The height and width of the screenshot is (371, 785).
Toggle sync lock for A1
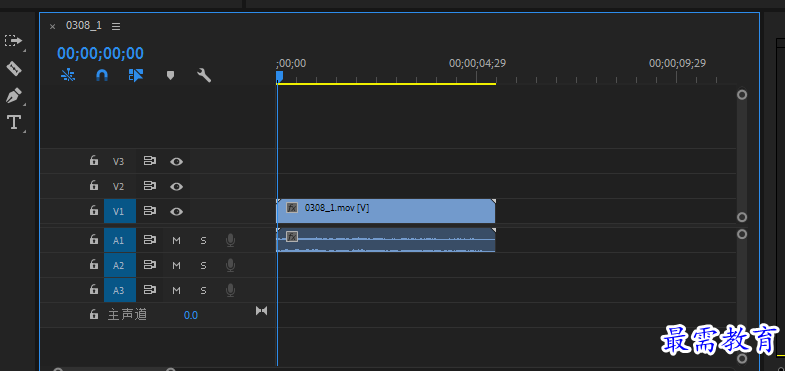[x=150, y=240]
